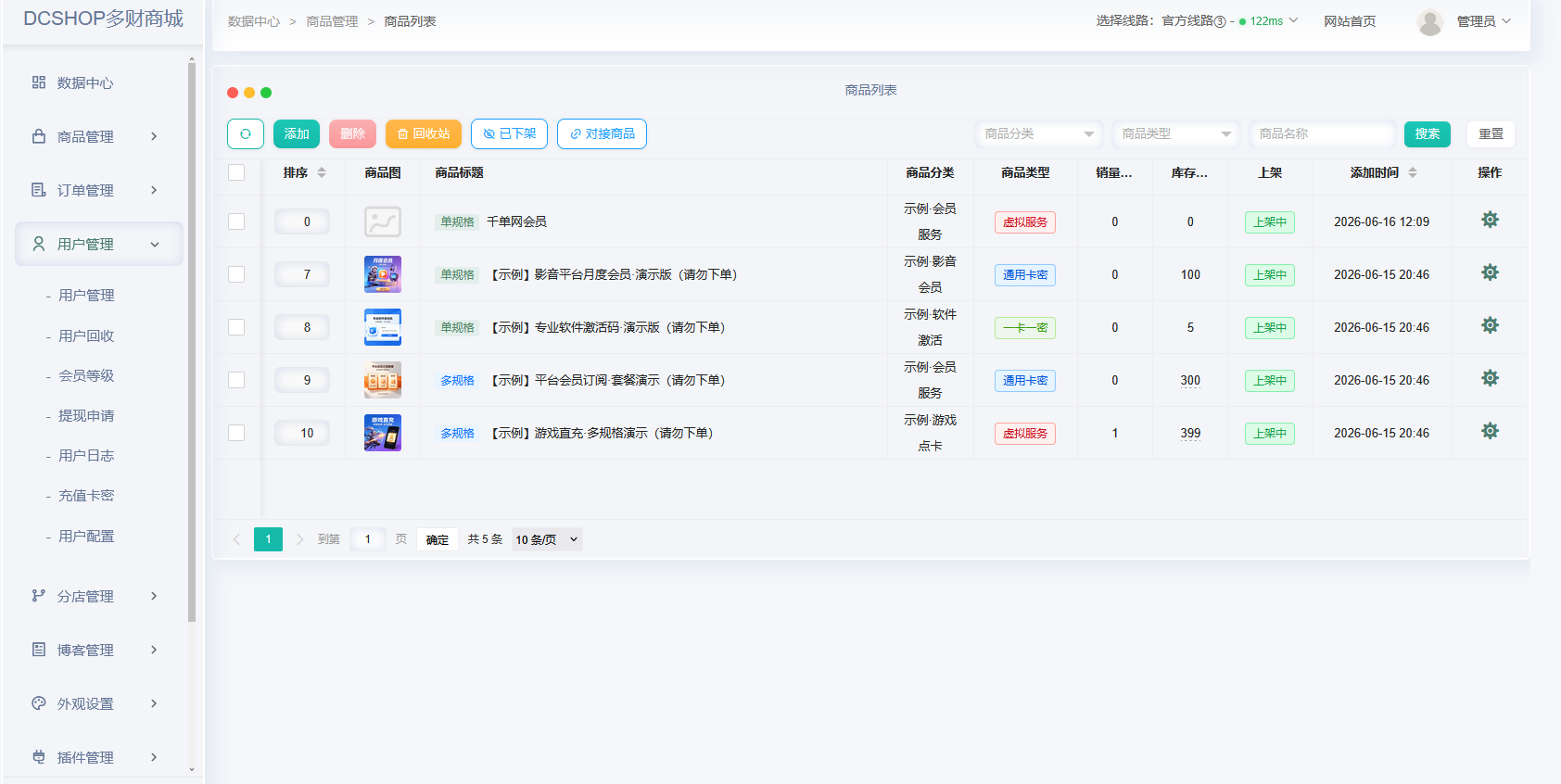1561x784 pixels.
Task: Click the 订单管理 sidebar icon
Action: 39,190
